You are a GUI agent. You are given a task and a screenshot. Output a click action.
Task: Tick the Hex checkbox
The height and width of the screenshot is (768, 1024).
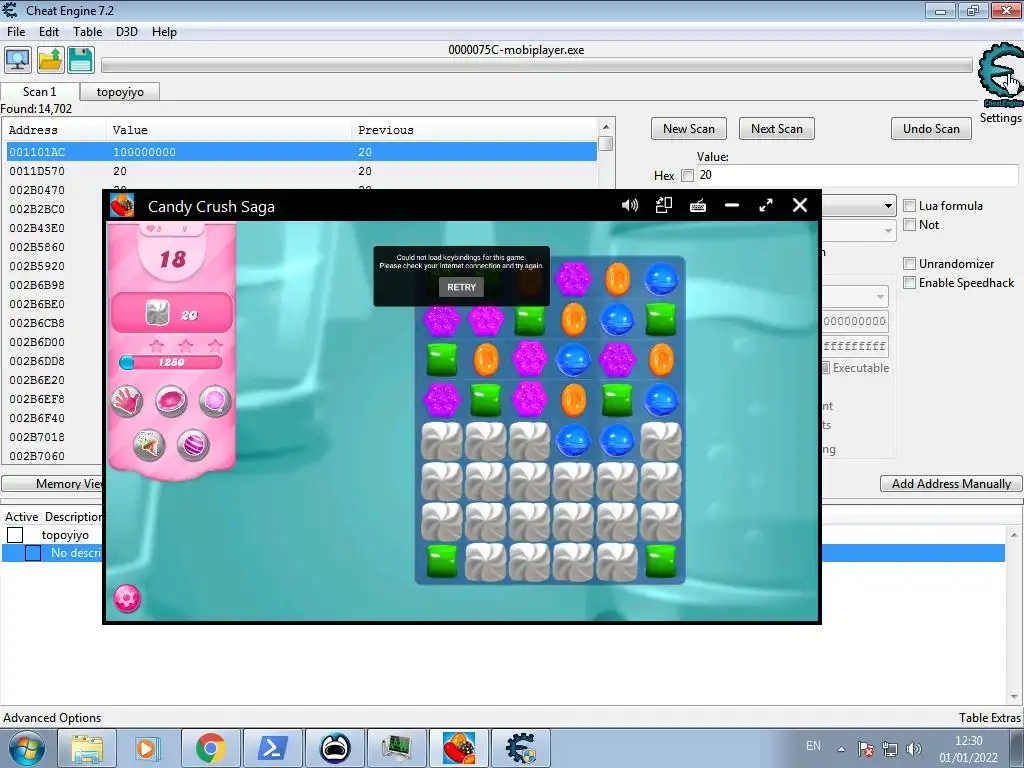(x=687, y=176)
